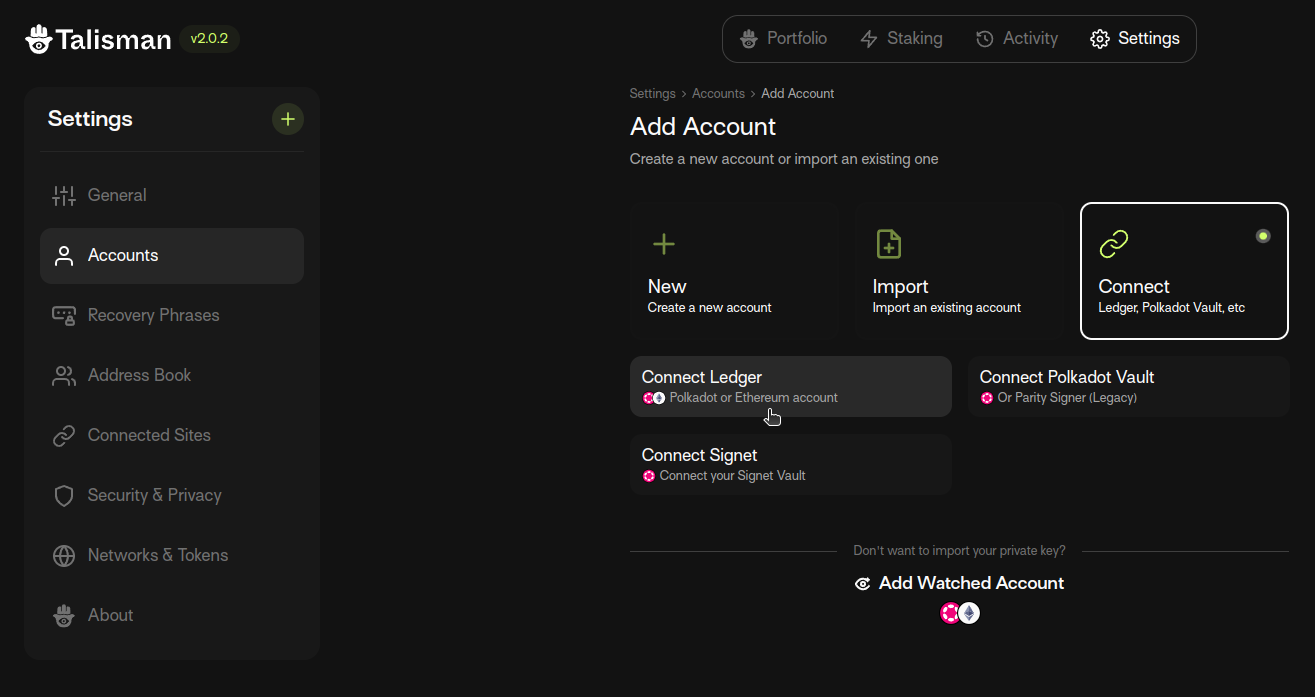Screen dimensions: 1315x697
Task: Open the About page in sidebar
Action: click(172, 616)
